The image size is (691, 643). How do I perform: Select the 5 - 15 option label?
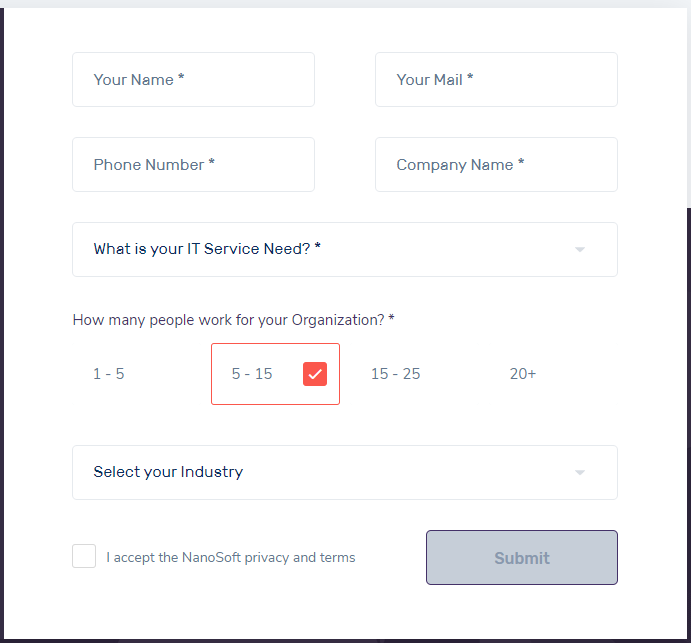tap(252, 374)
